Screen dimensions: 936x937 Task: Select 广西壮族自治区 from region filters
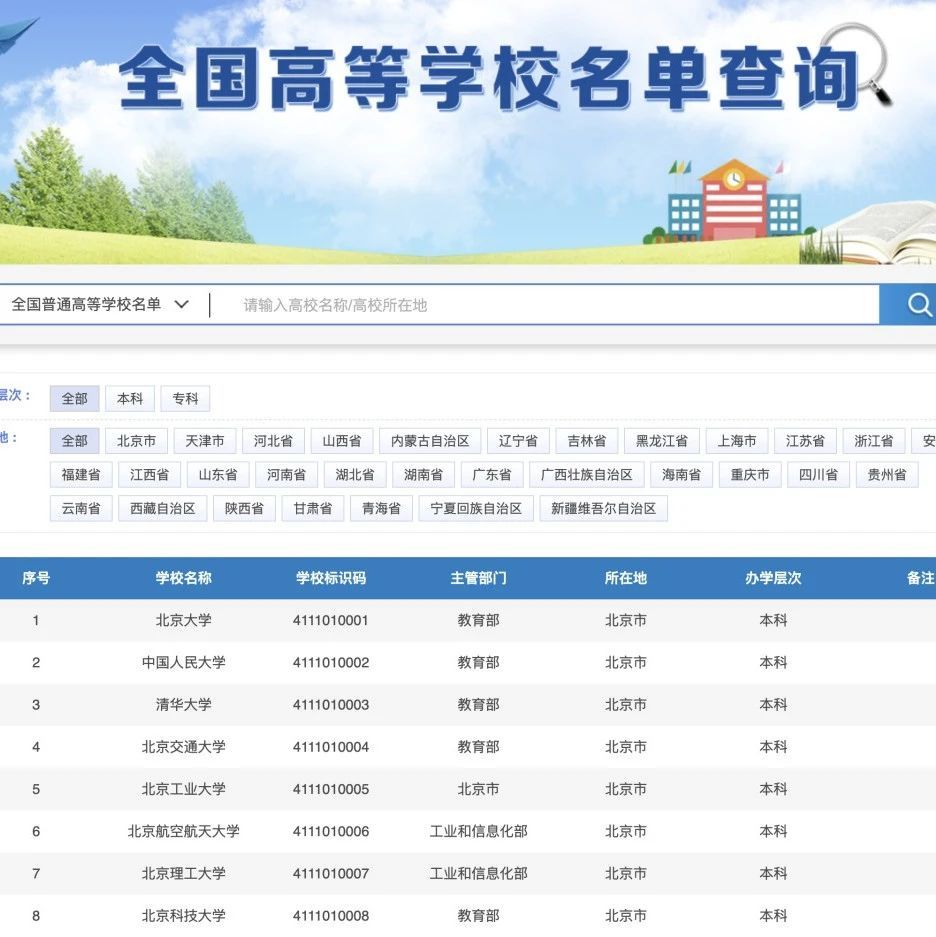pyautogui.click(x=587, y=475)
